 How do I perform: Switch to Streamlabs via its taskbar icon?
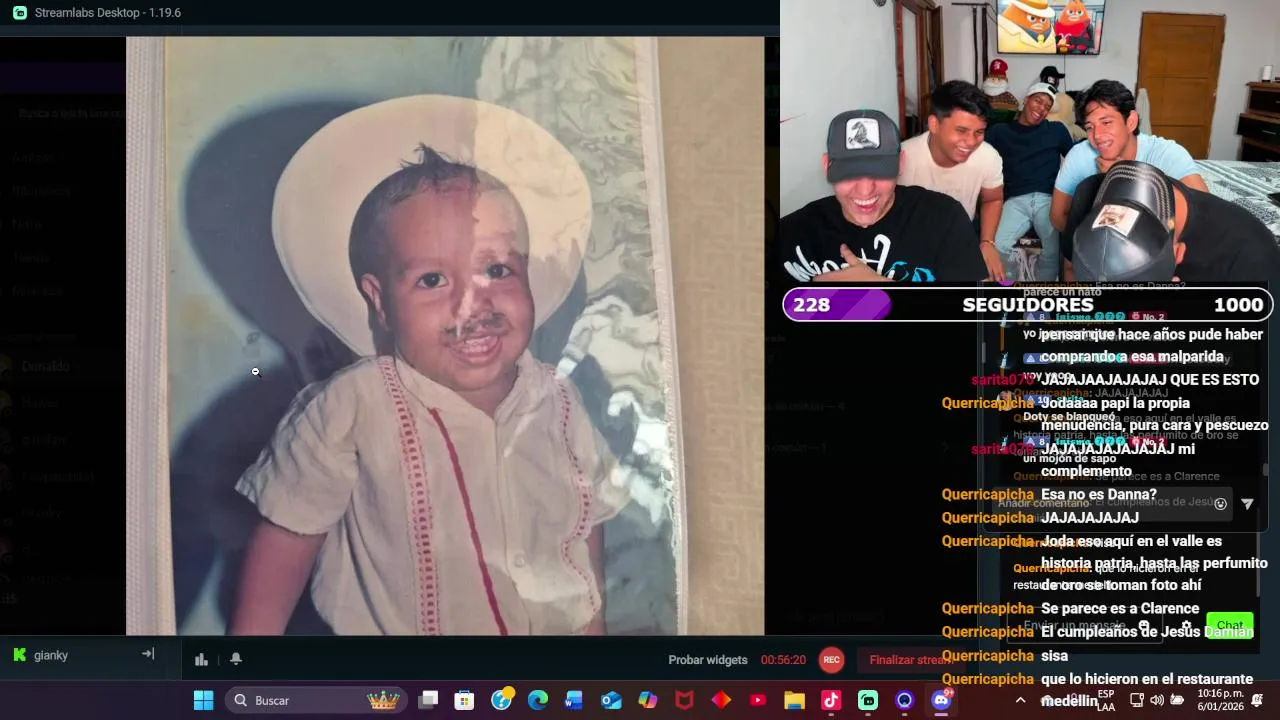(868, 700)
